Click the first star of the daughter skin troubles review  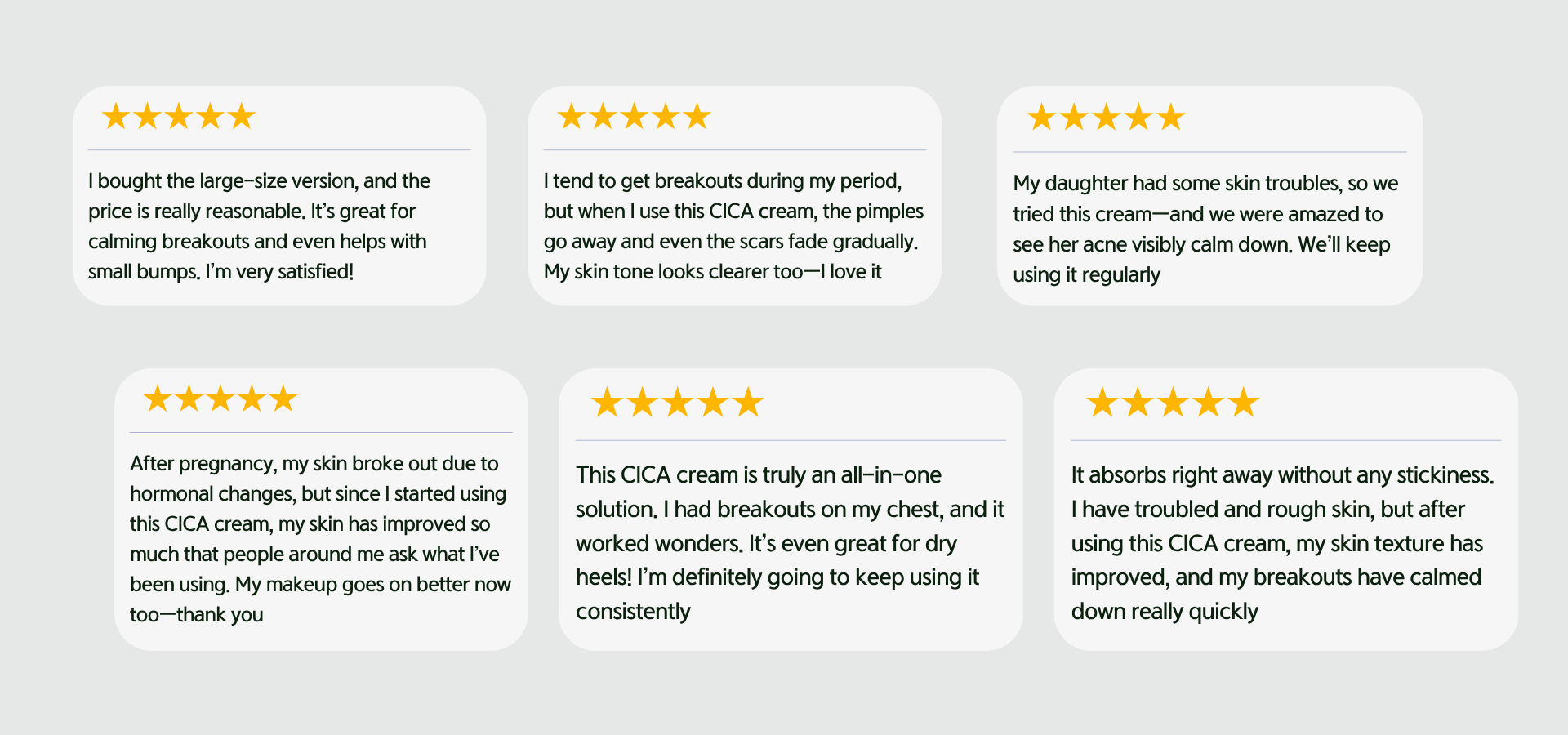1041,118
